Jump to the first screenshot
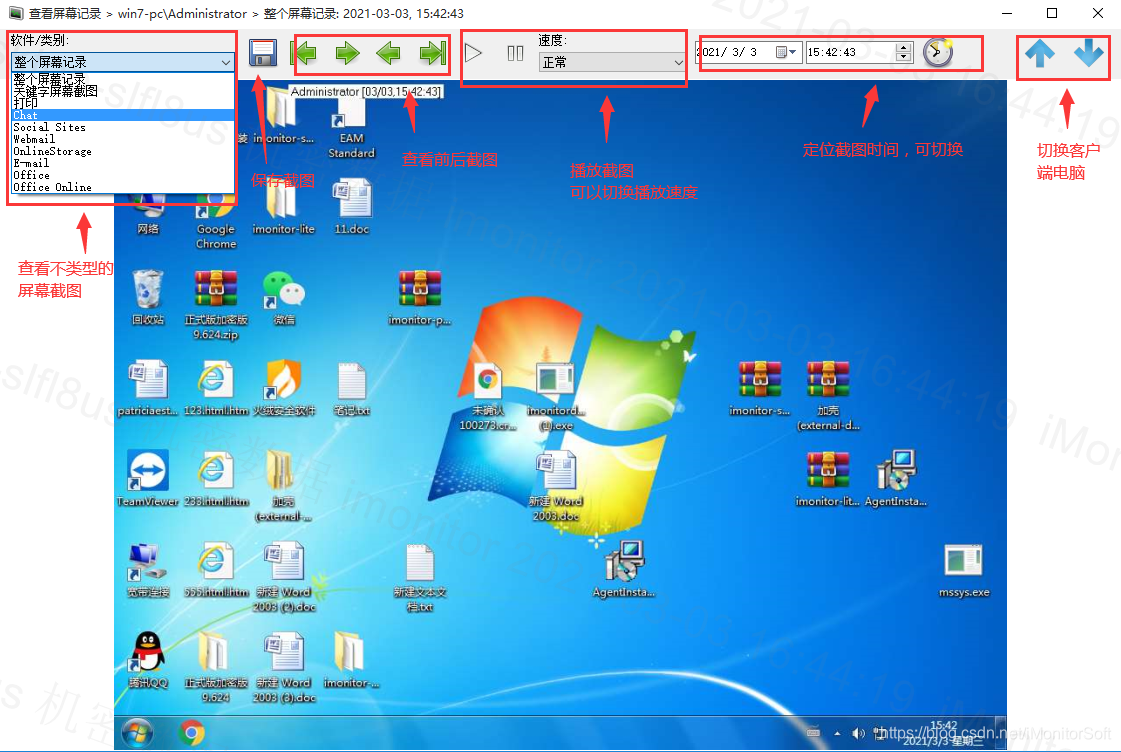This screenshot has width=1121, height=752. pyautogui.click(x=305, y=53)
